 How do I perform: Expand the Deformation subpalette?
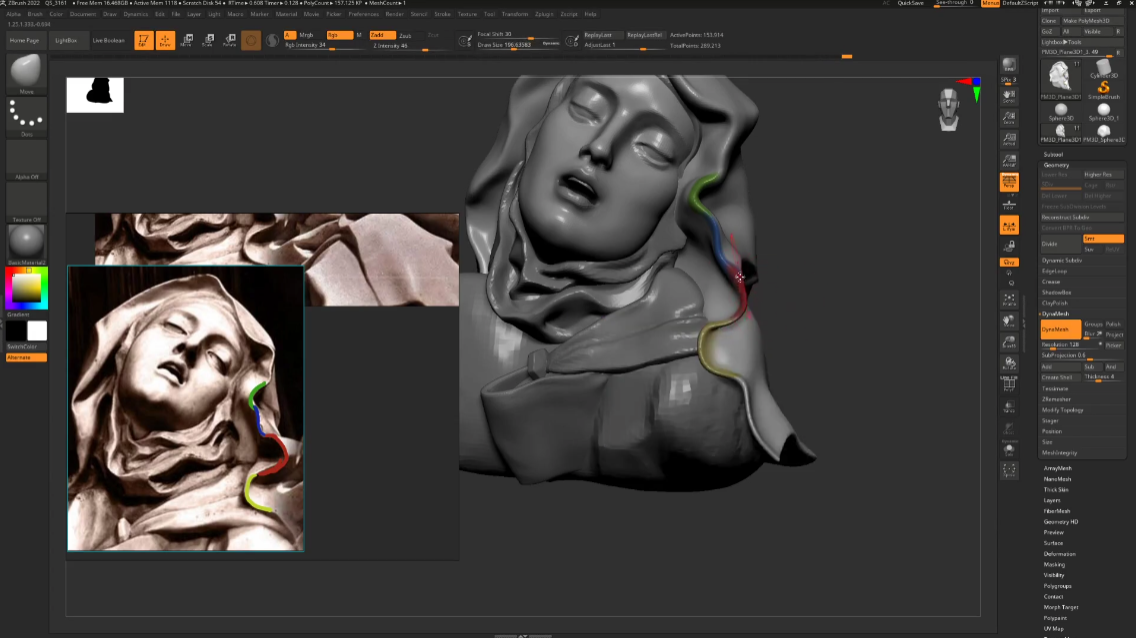click(x=1059, y=554)
